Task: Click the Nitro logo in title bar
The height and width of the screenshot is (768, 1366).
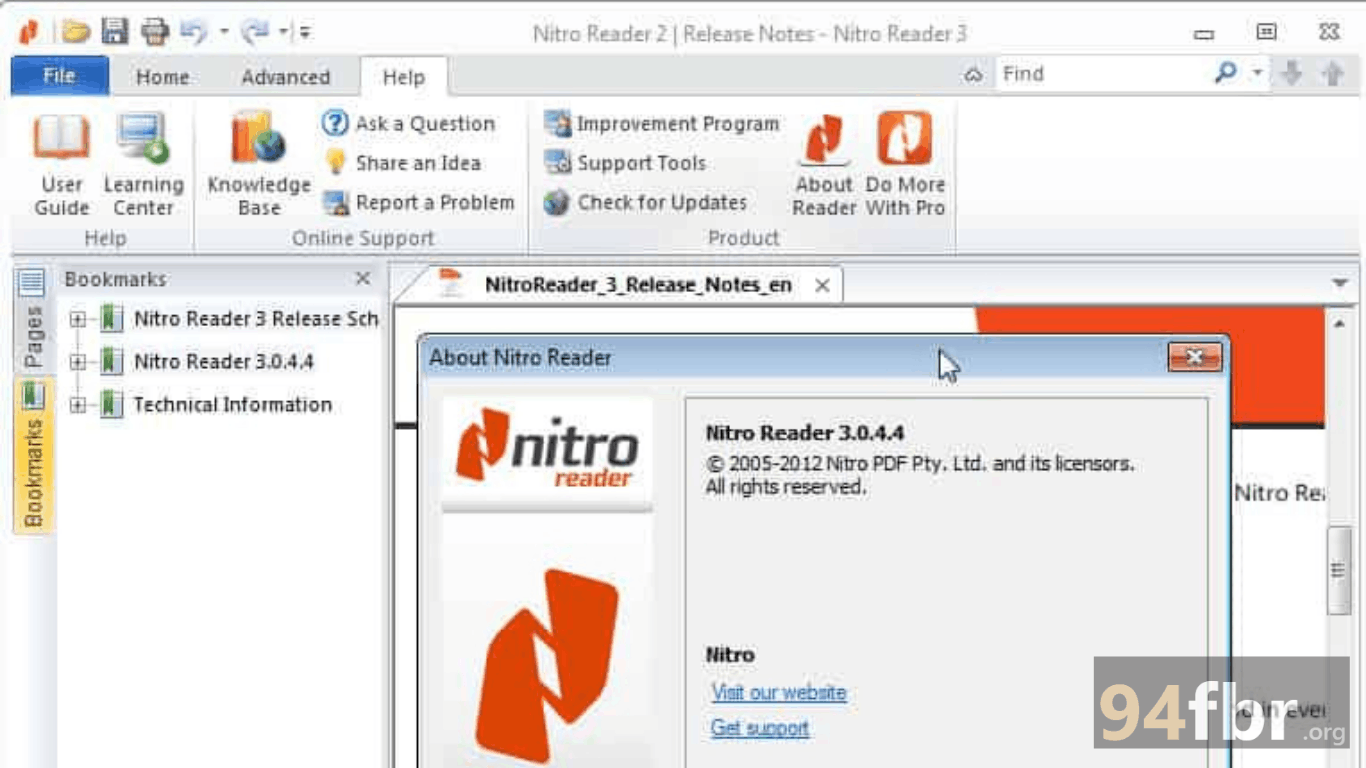Action: [30, 32]
